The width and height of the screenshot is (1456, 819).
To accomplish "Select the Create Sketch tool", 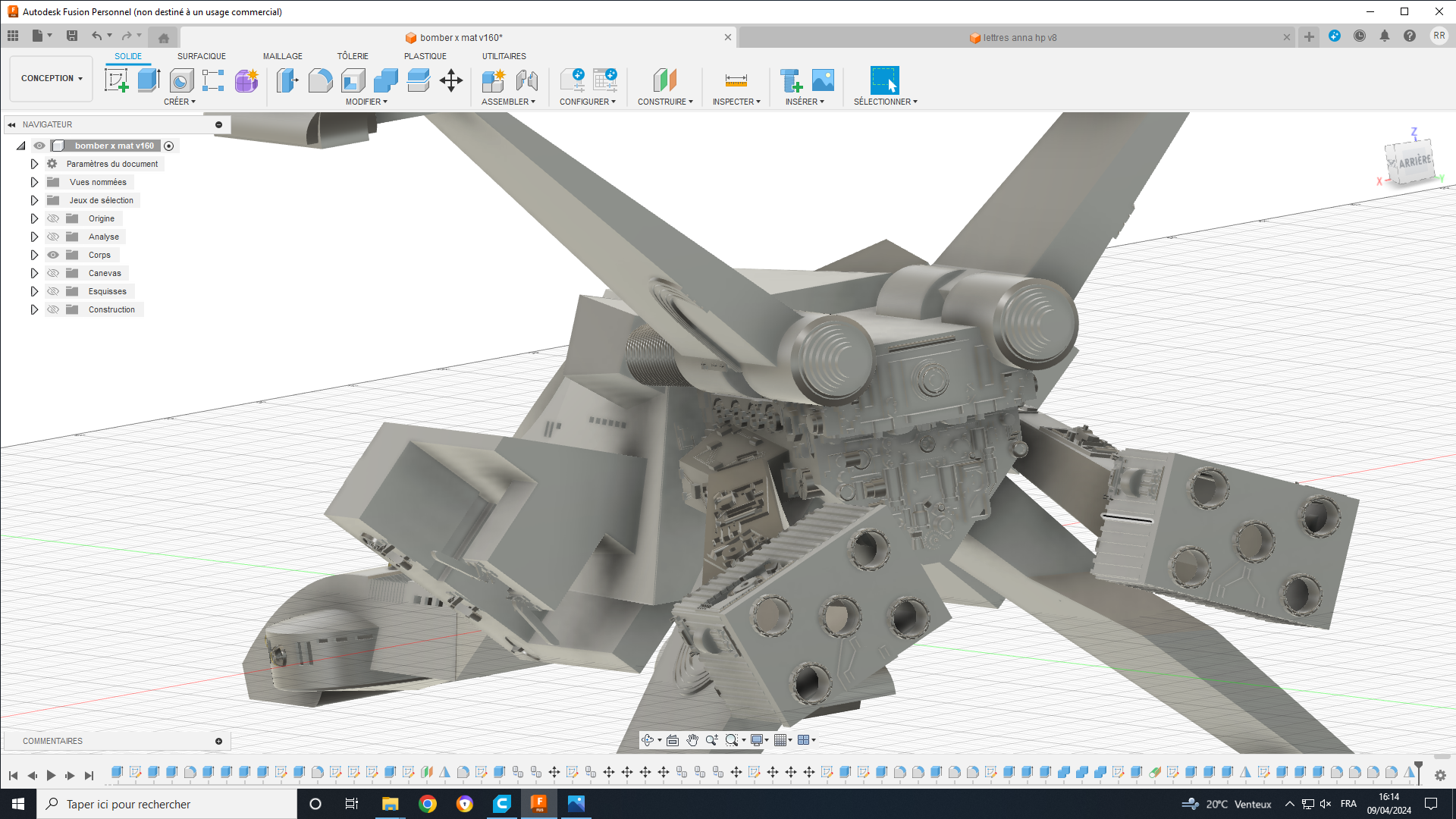I will point(116,80).
